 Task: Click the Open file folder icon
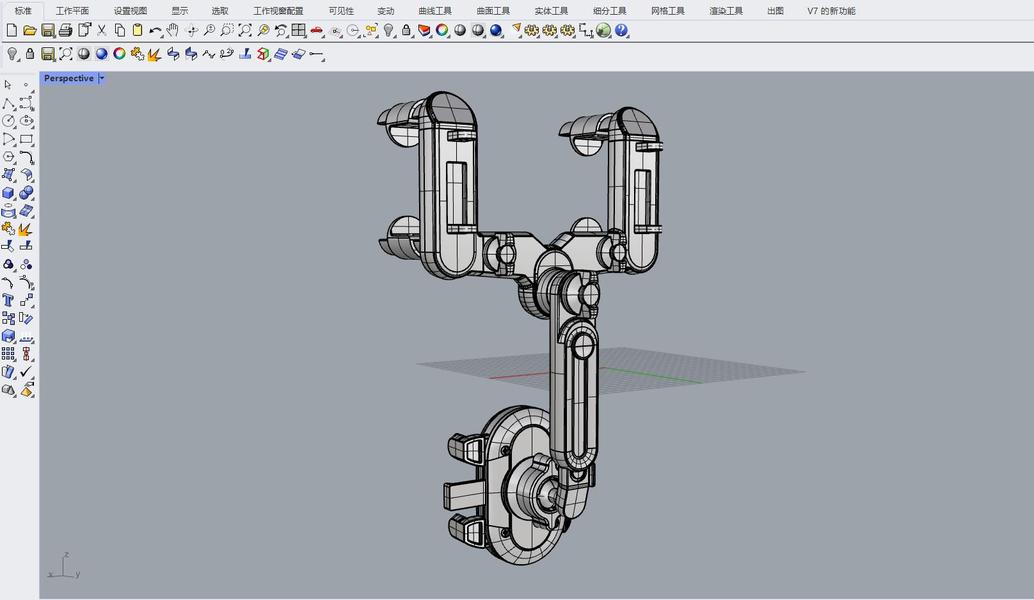(30, 30)
